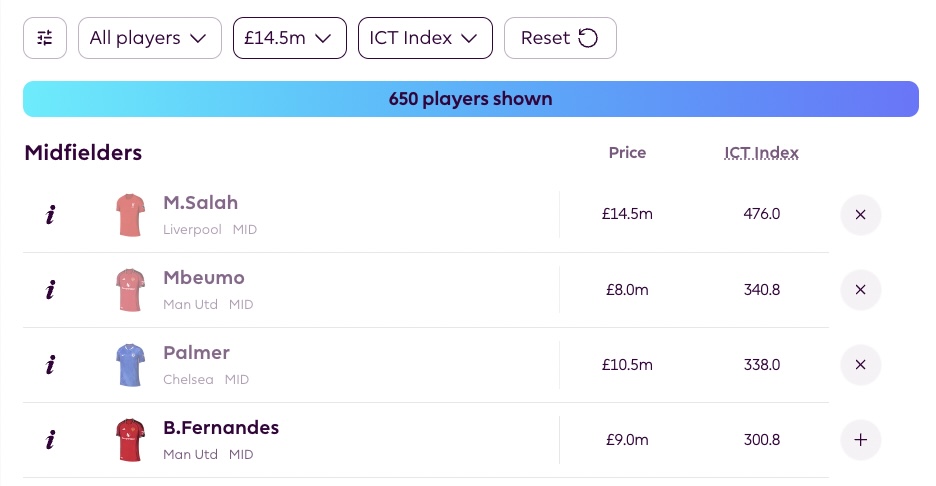This screenshot has height=486, width=936.
Task: Reset all player filters
Action: click(560, 38)
